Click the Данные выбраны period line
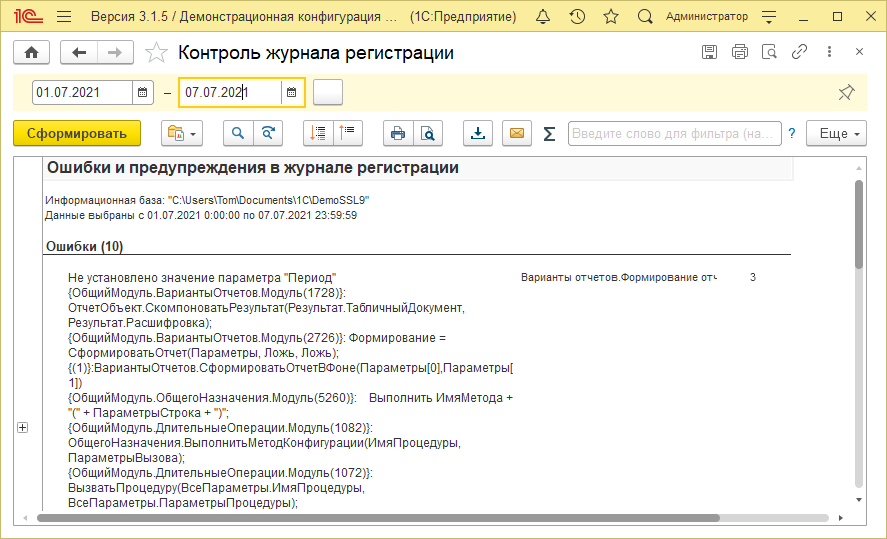 pos(201,215)
